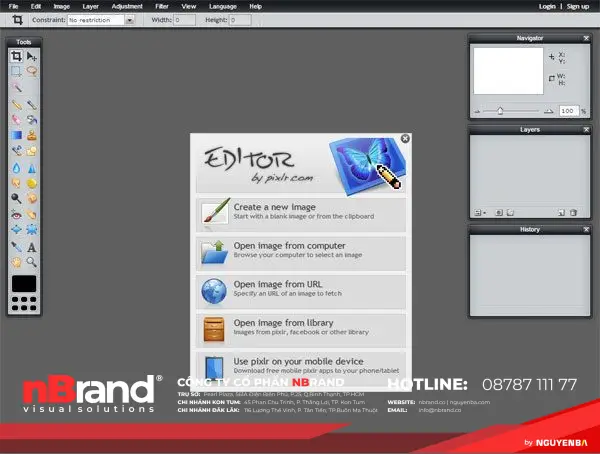This screenshot has width=600, height=454.
Task: Select the Clone Stamp tool
Action: (x=32, y=135)
